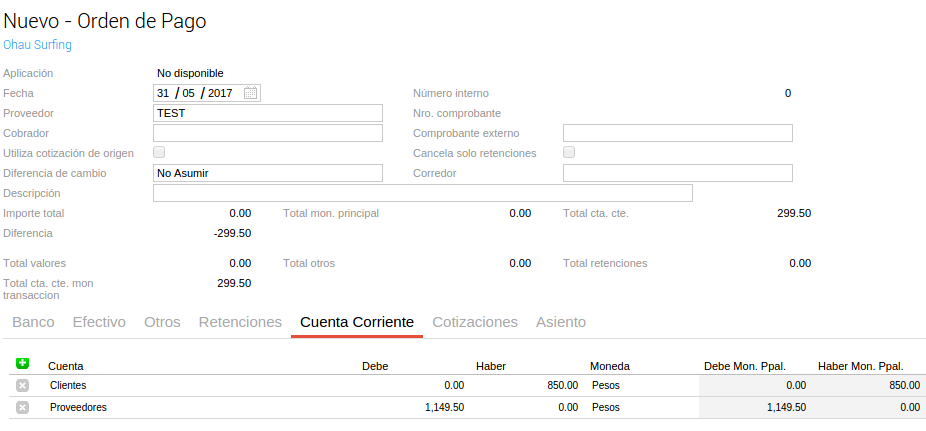Focus the Cobrador input field
The width and height of the screenshot is (926, 431).
click(268, 133)
